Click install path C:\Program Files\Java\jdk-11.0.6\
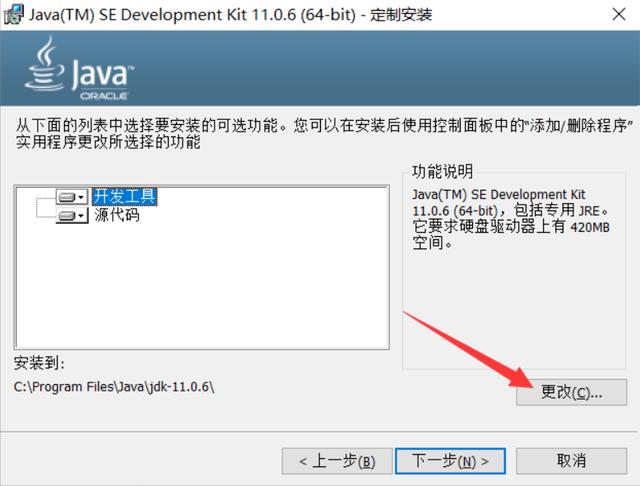Viewport: 640px width, 486px height. pos(114,386)
